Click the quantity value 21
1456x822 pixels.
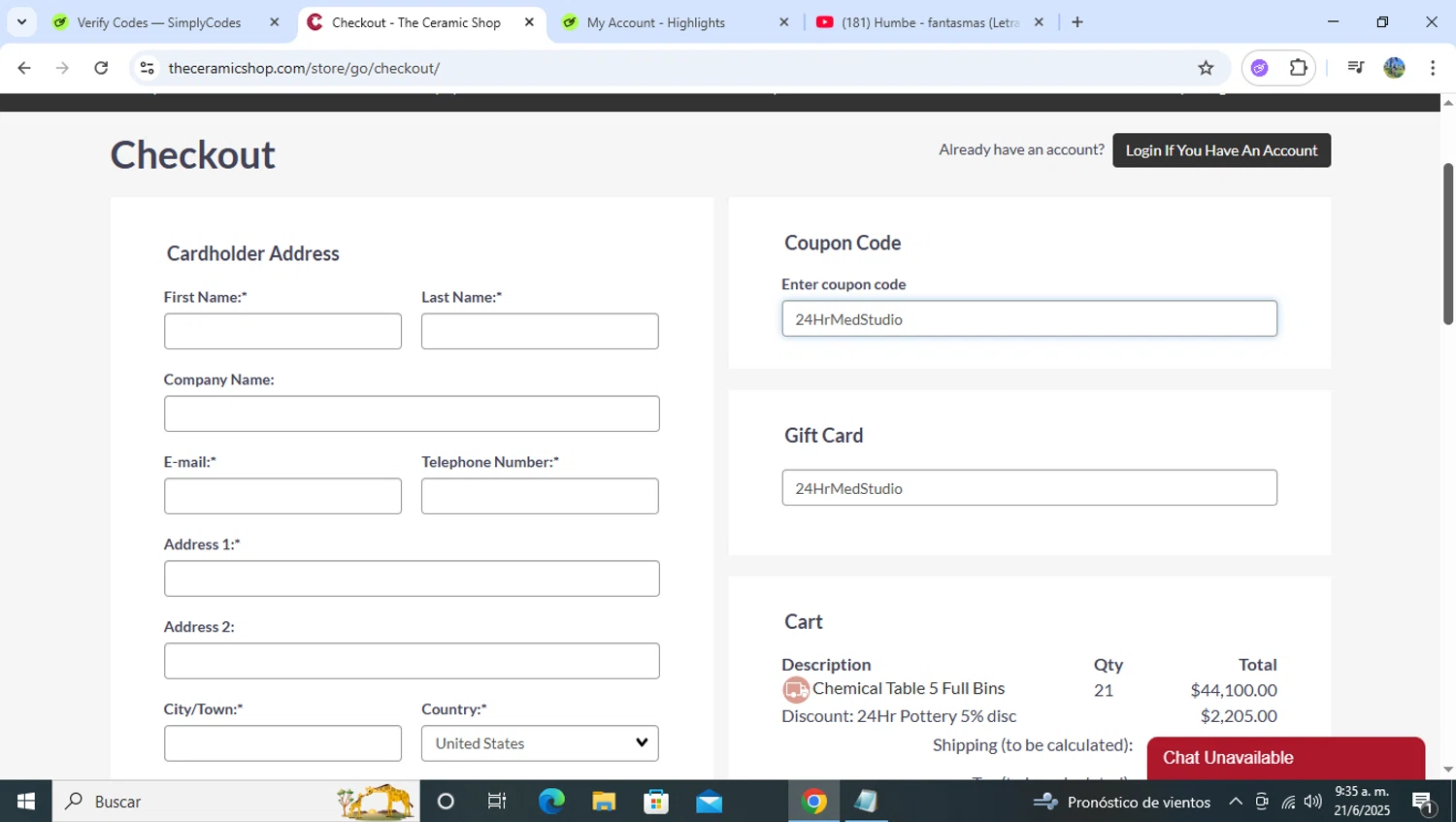point(1104,690)
